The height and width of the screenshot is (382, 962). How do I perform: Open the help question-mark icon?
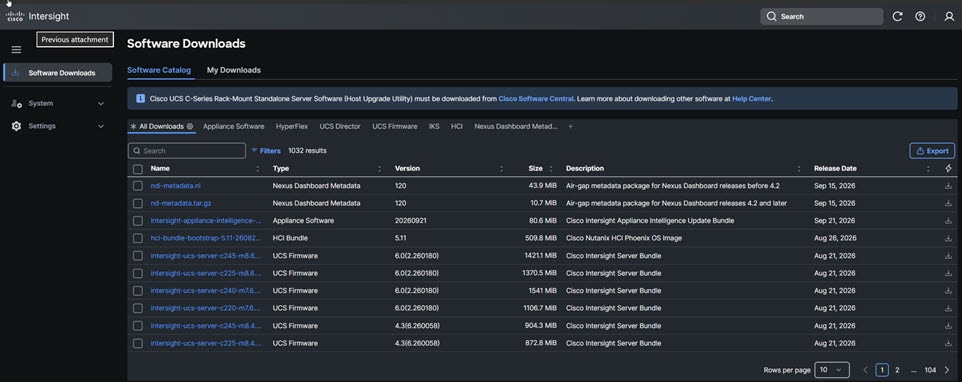920,17
